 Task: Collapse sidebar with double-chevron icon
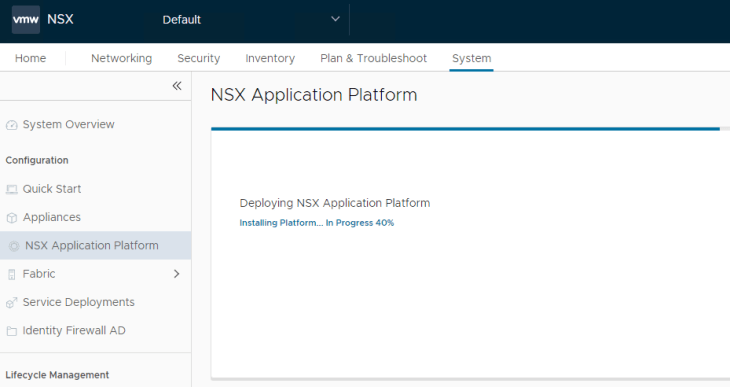click(x=177, y=86)
